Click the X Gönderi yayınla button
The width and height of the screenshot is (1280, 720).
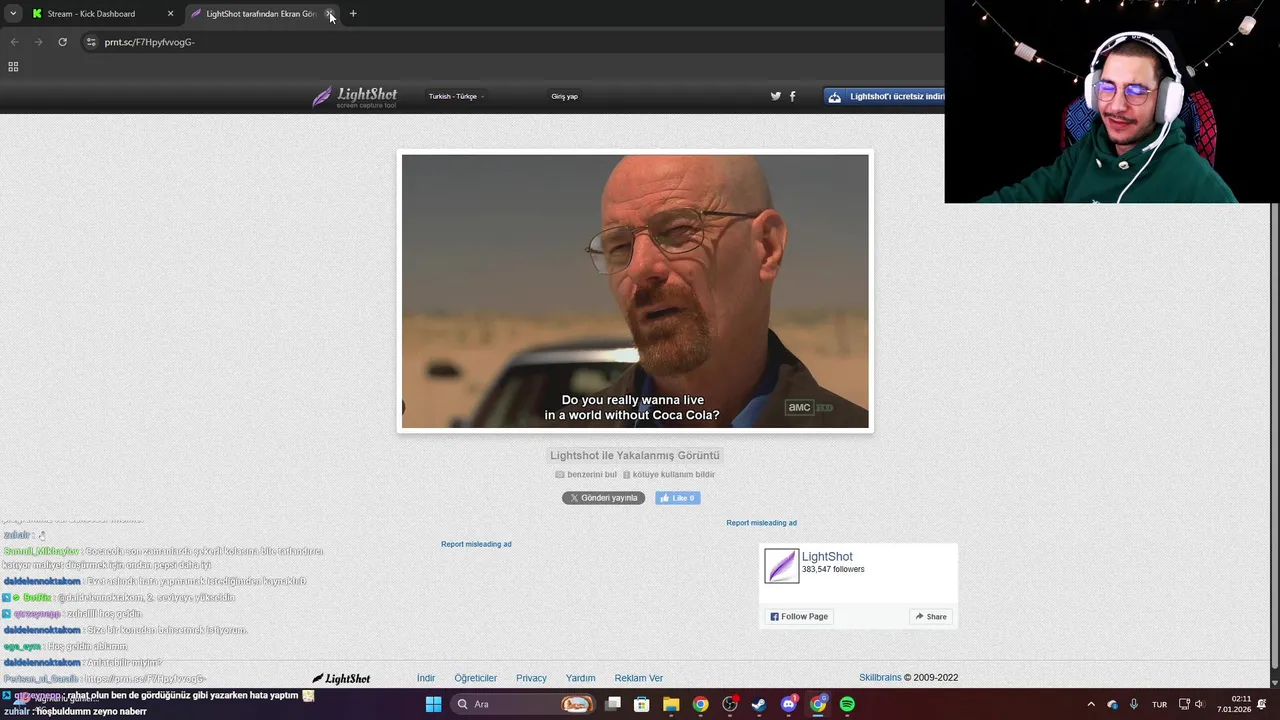click(603, 498)
